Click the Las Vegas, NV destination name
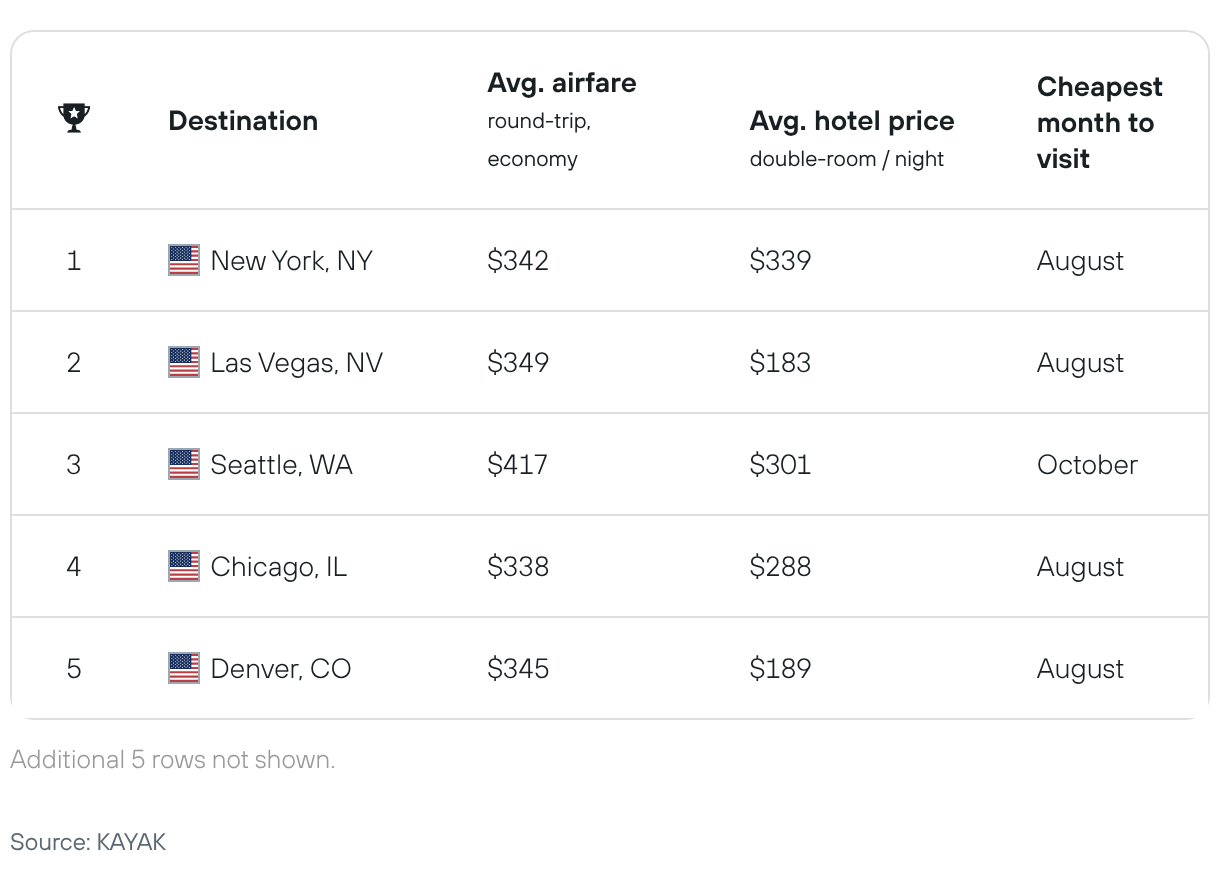Viewport: 1220px width, 870px height. click(x=297, y=363)
